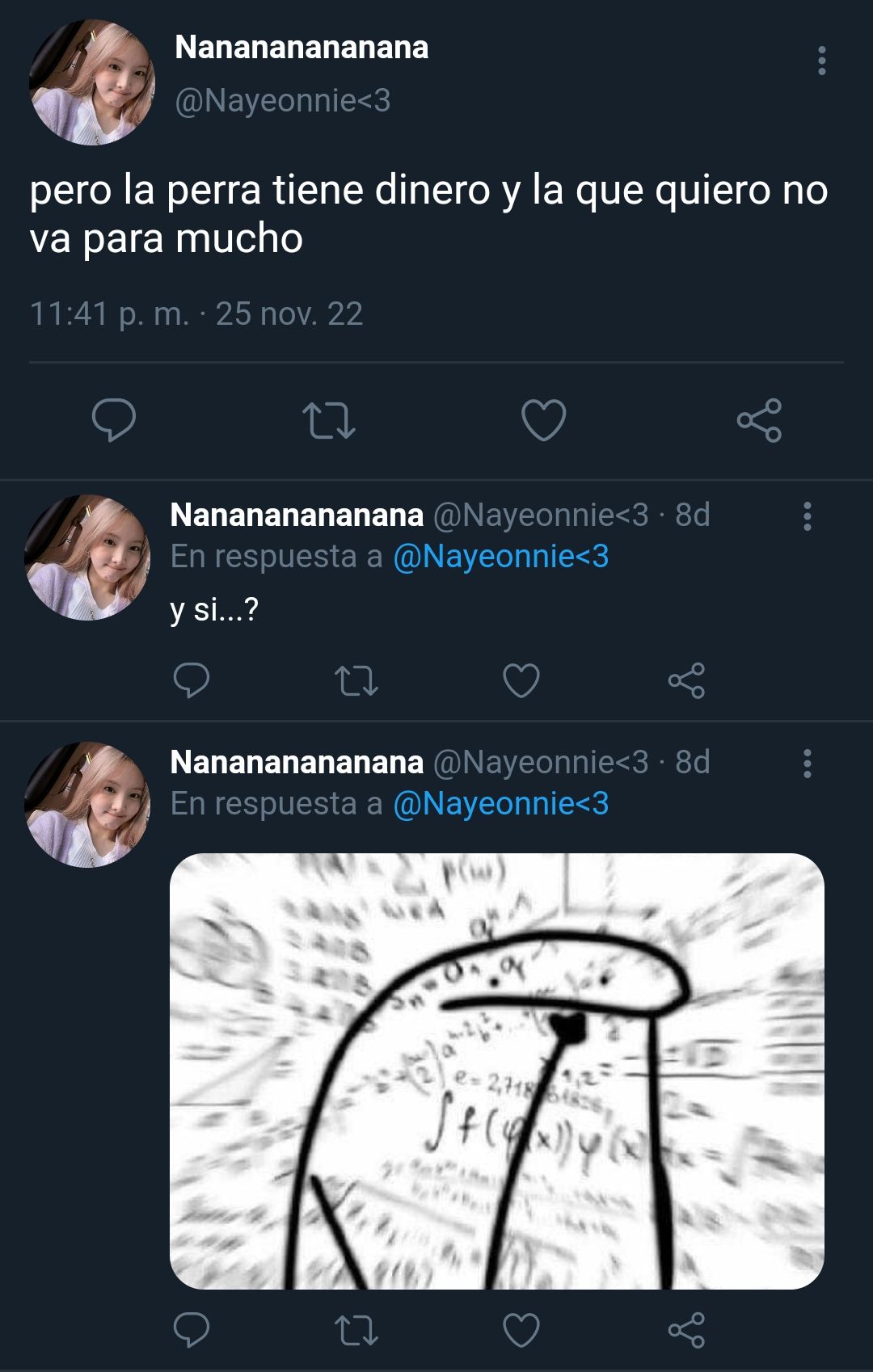Like the meme image tweet
873x1372 pixels.
(x=521, y=1330)
